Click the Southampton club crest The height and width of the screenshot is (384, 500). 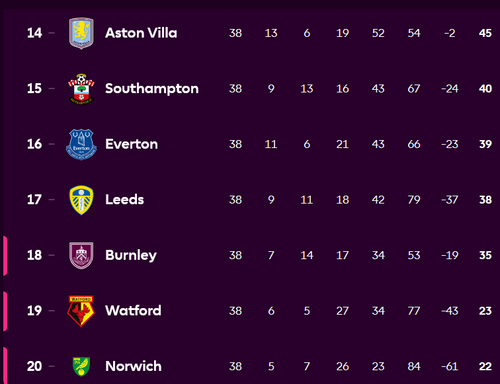click(81, 89)
